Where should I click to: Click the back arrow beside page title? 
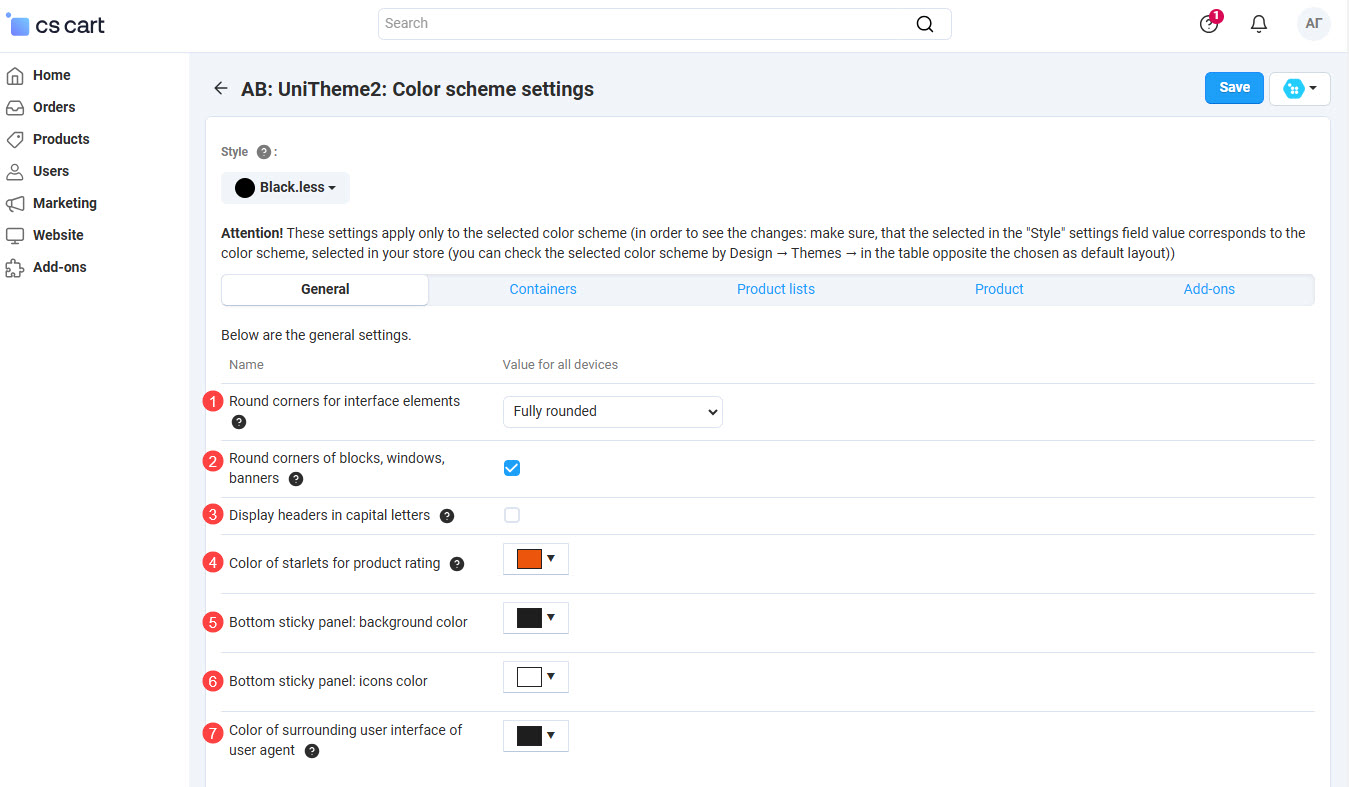click(221, 89)
